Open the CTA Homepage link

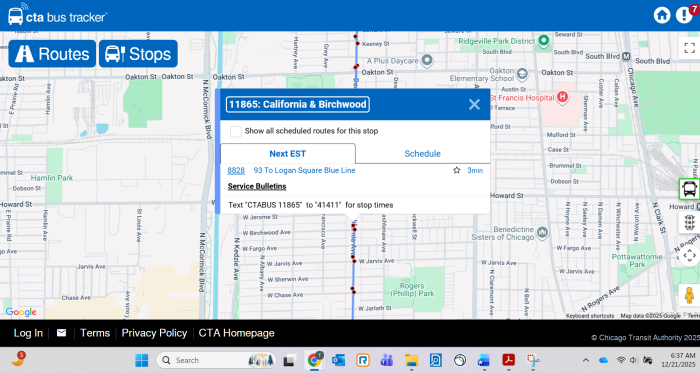[236, 333]
